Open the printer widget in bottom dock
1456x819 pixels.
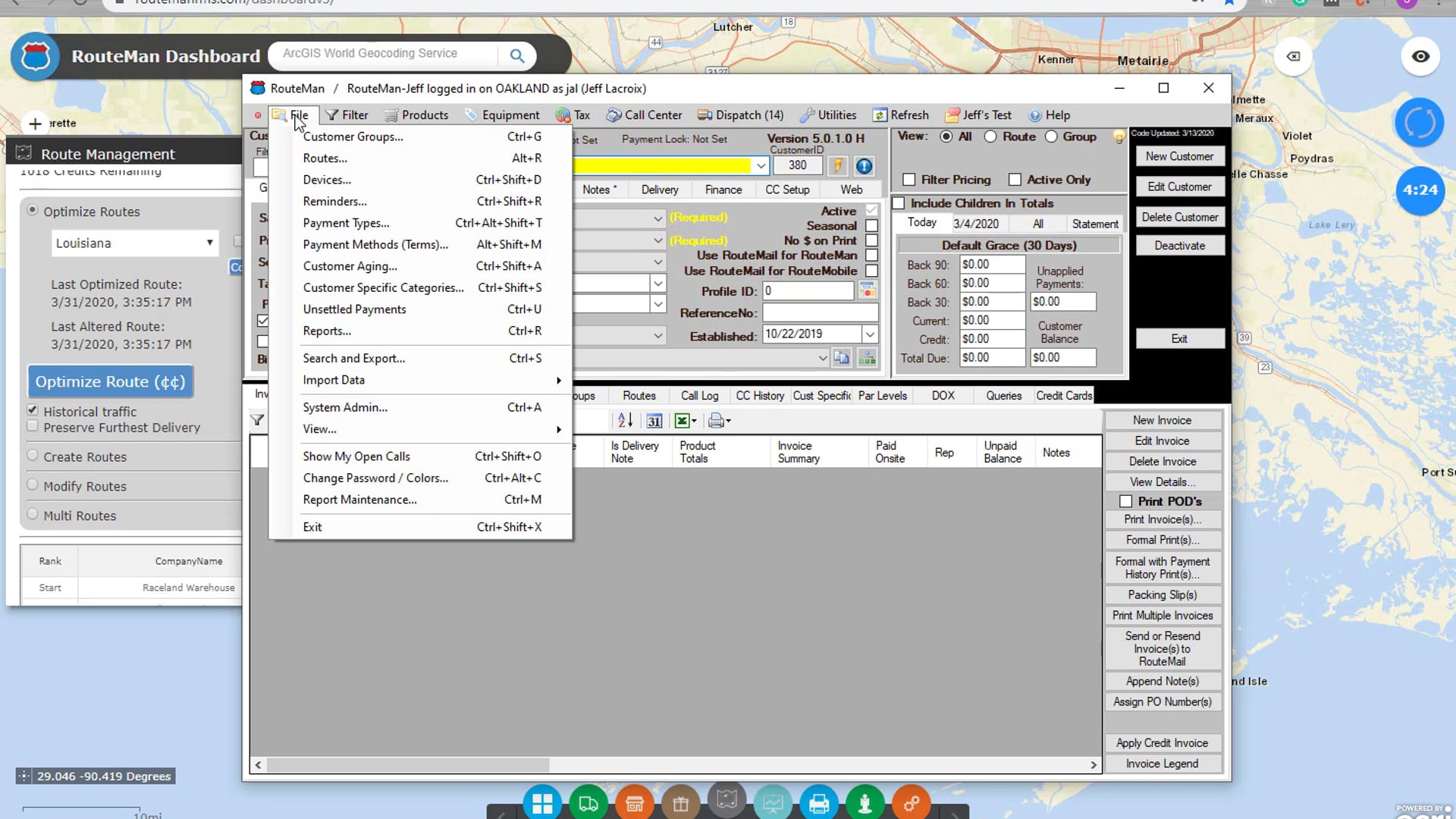point(819,803)
